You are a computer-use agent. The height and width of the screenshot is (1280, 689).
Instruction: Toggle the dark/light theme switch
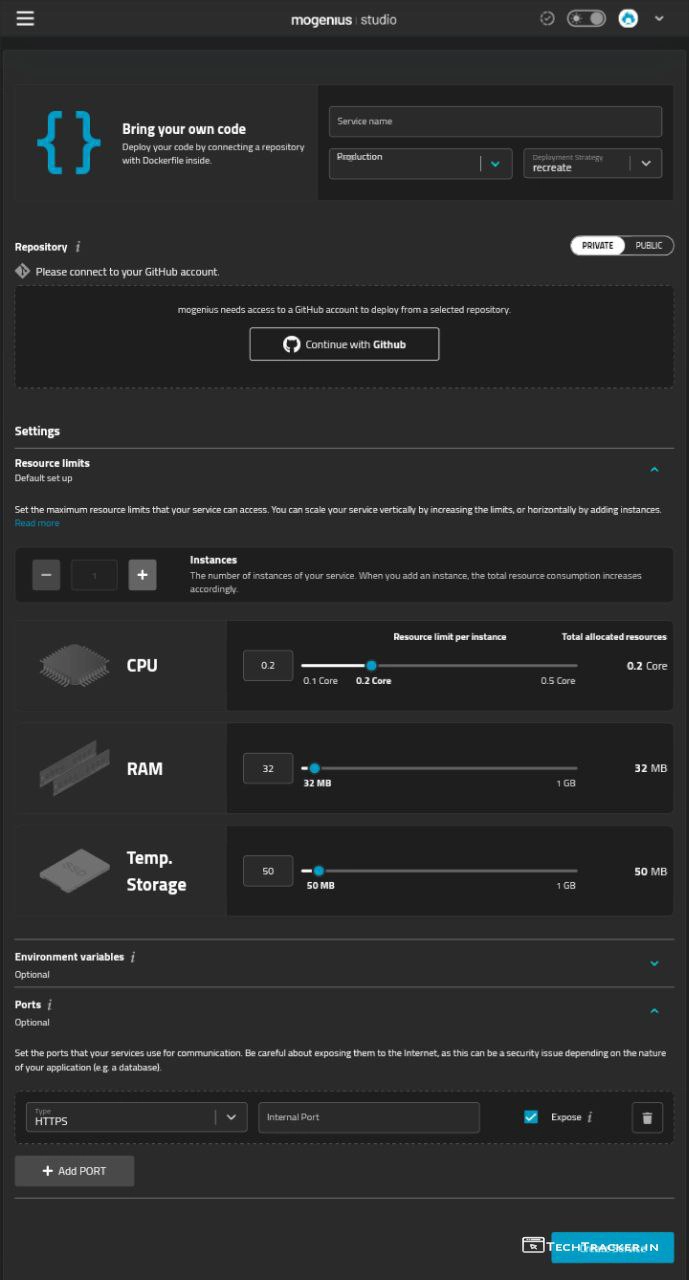pos(586,18)
